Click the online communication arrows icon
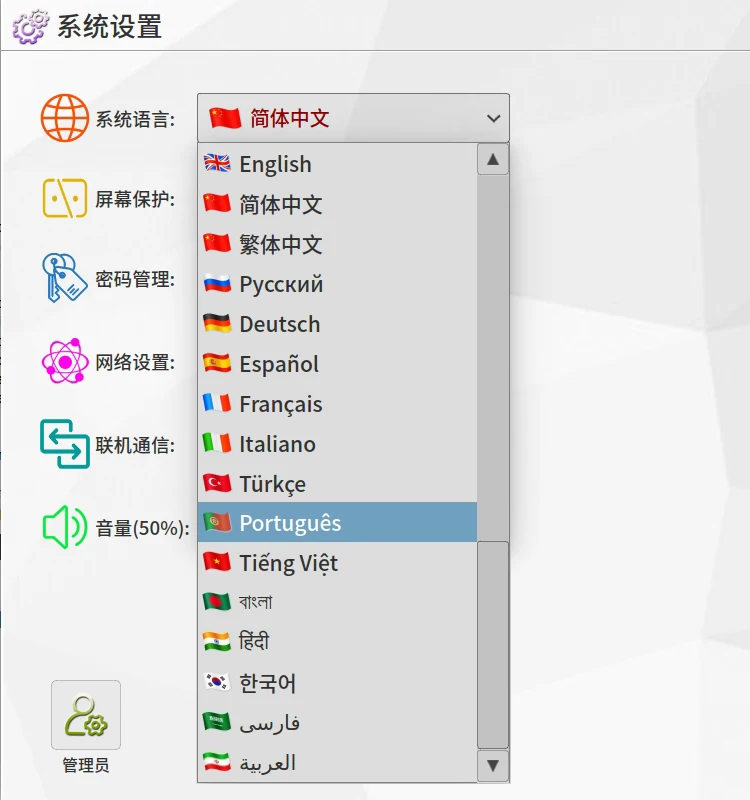The height and width of the screenshot is (800, 750). tap(65, 444)
